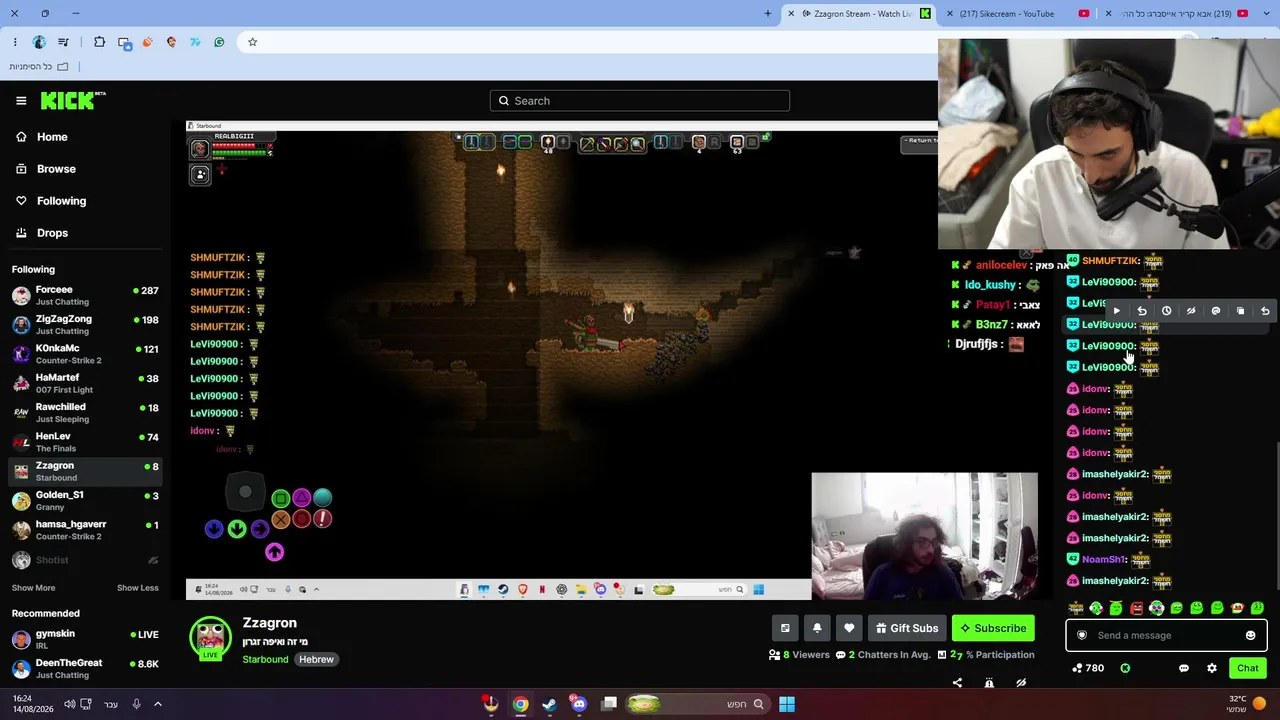Close the Zzagron Stream tab
The height and width of the screenshot is (720, 1280).
(791, 13)
